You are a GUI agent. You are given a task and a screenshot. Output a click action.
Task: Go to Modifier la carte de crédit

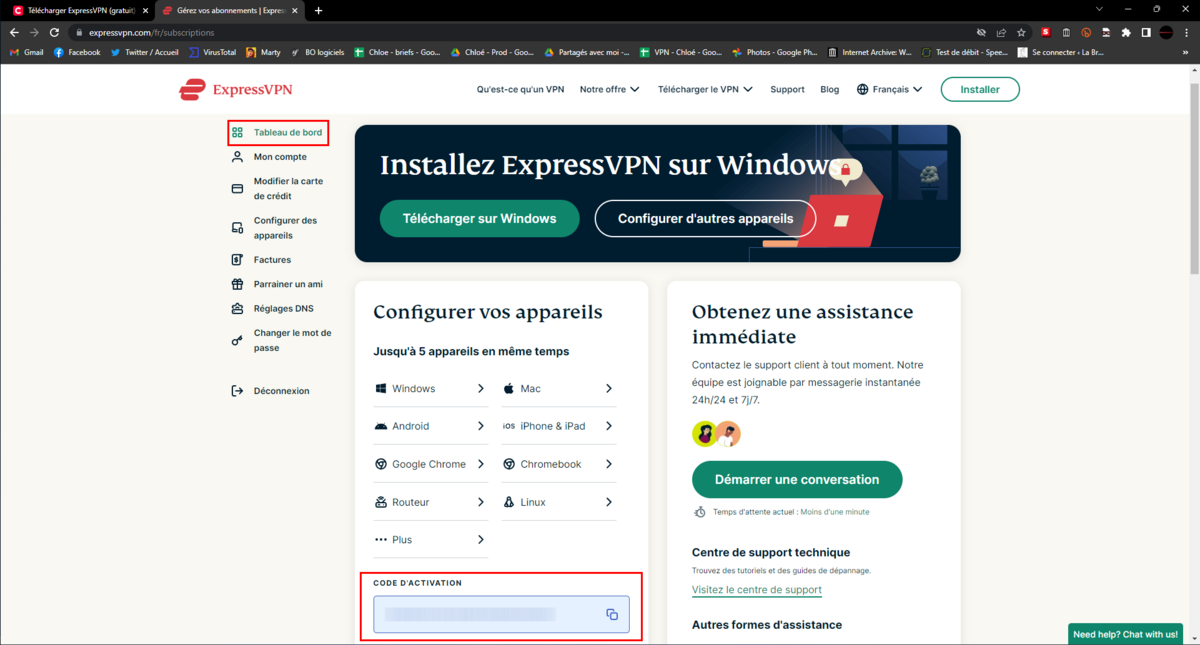[x=277, y=189]
